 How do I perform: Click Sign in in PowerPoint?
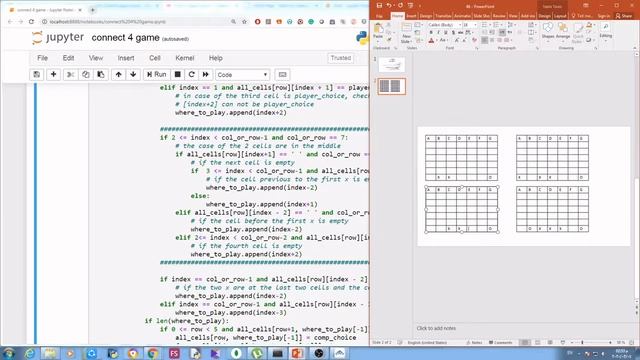(604, 16)
